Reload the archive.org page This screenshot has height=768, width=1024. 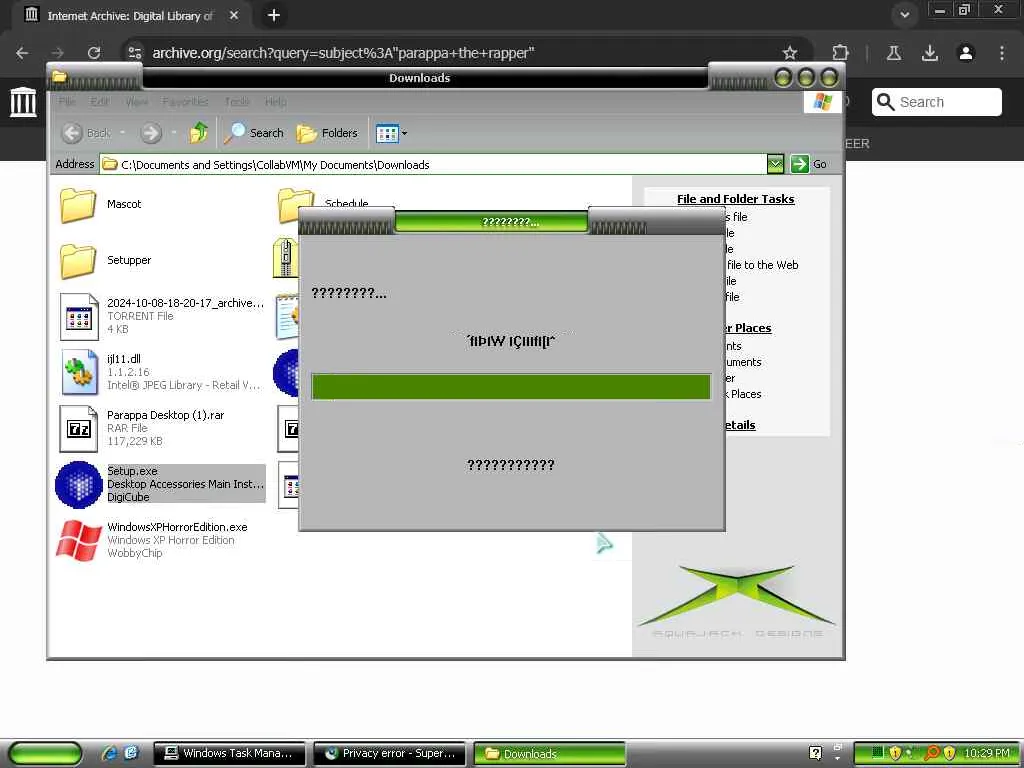(x=94, y=53)
